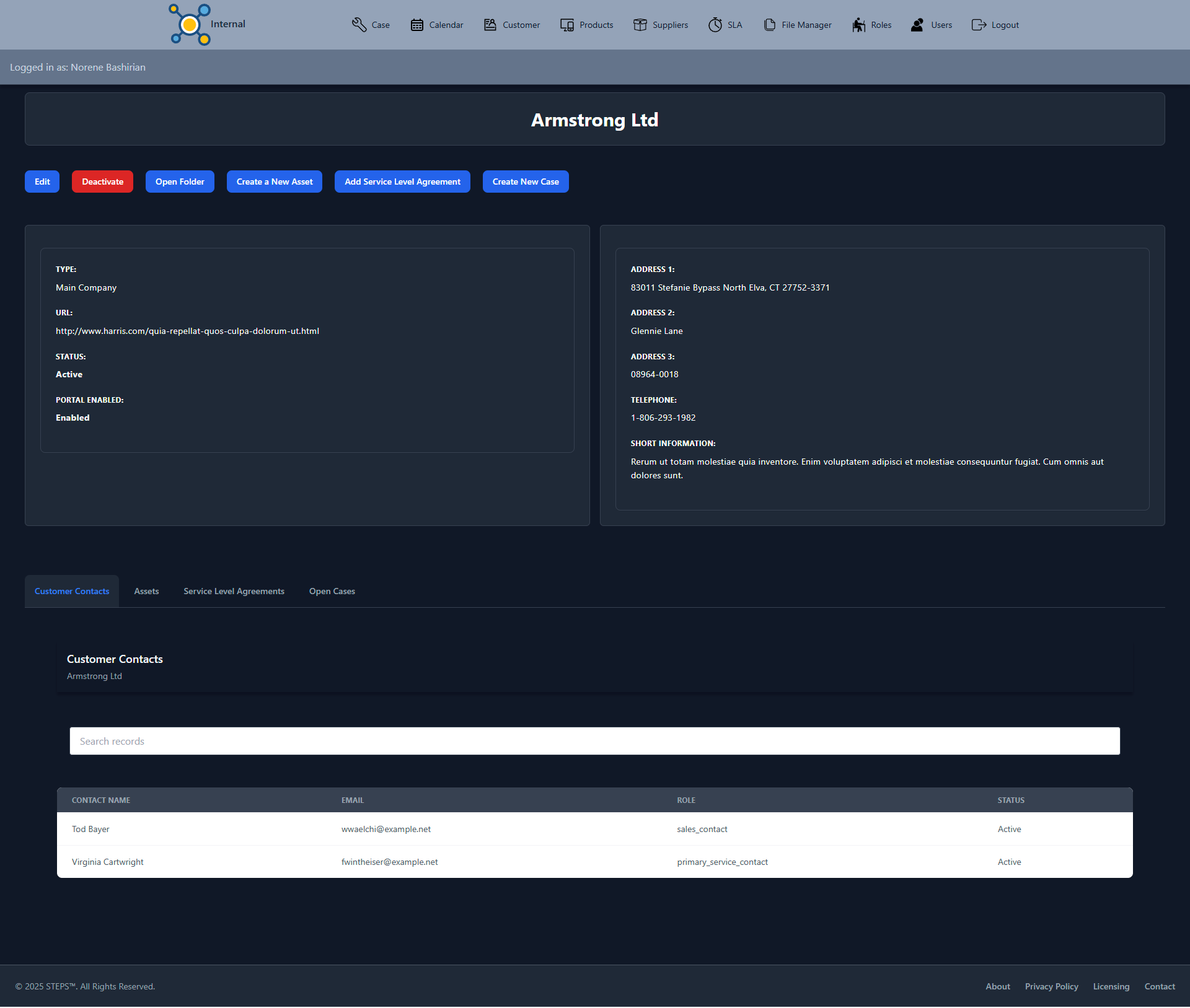Open the SLA stopwatch icon
1190x1008 pixels.
[x=715, y=25]
